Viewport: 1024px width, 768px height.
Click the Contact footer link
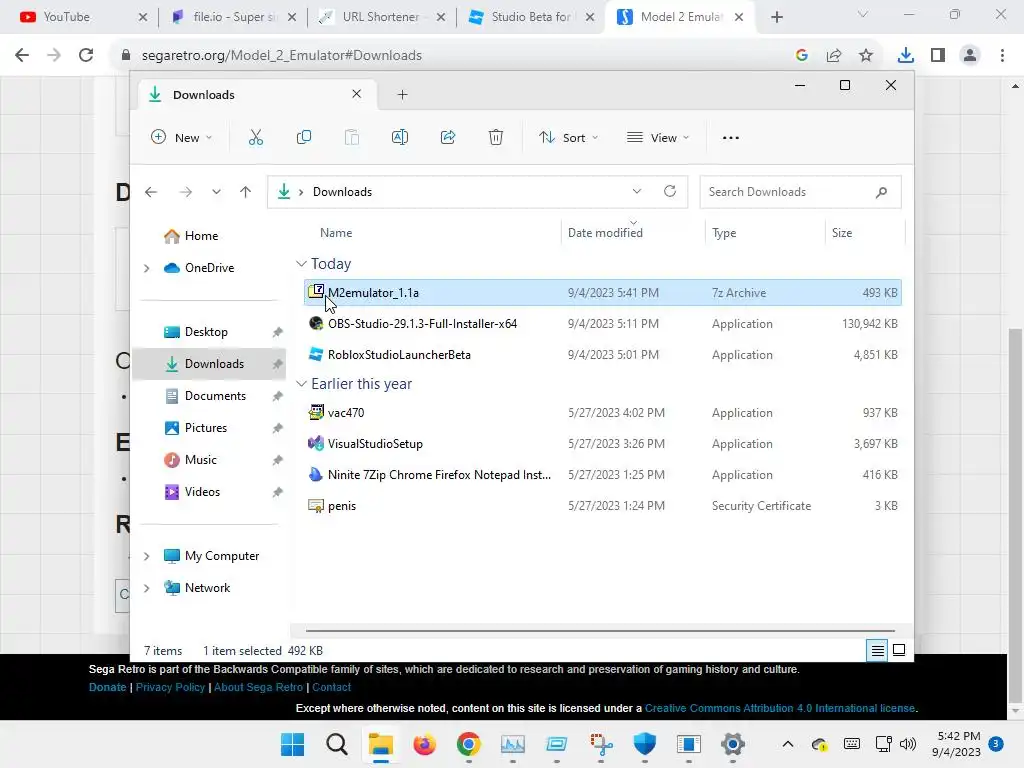(x=331, y=687)
